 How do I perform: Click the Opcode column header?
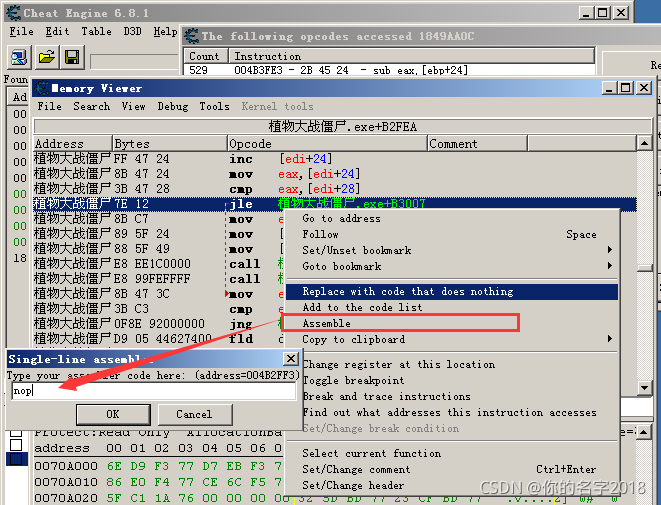[327, 144]
